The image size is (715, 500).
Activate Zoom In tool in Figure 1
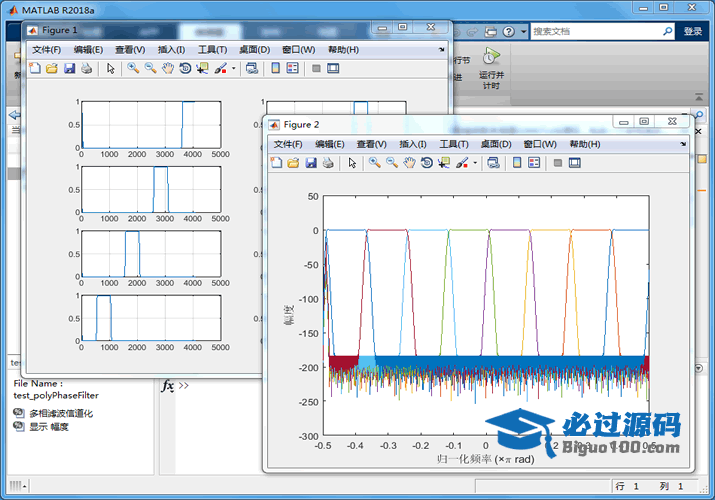tap(133, 68)
